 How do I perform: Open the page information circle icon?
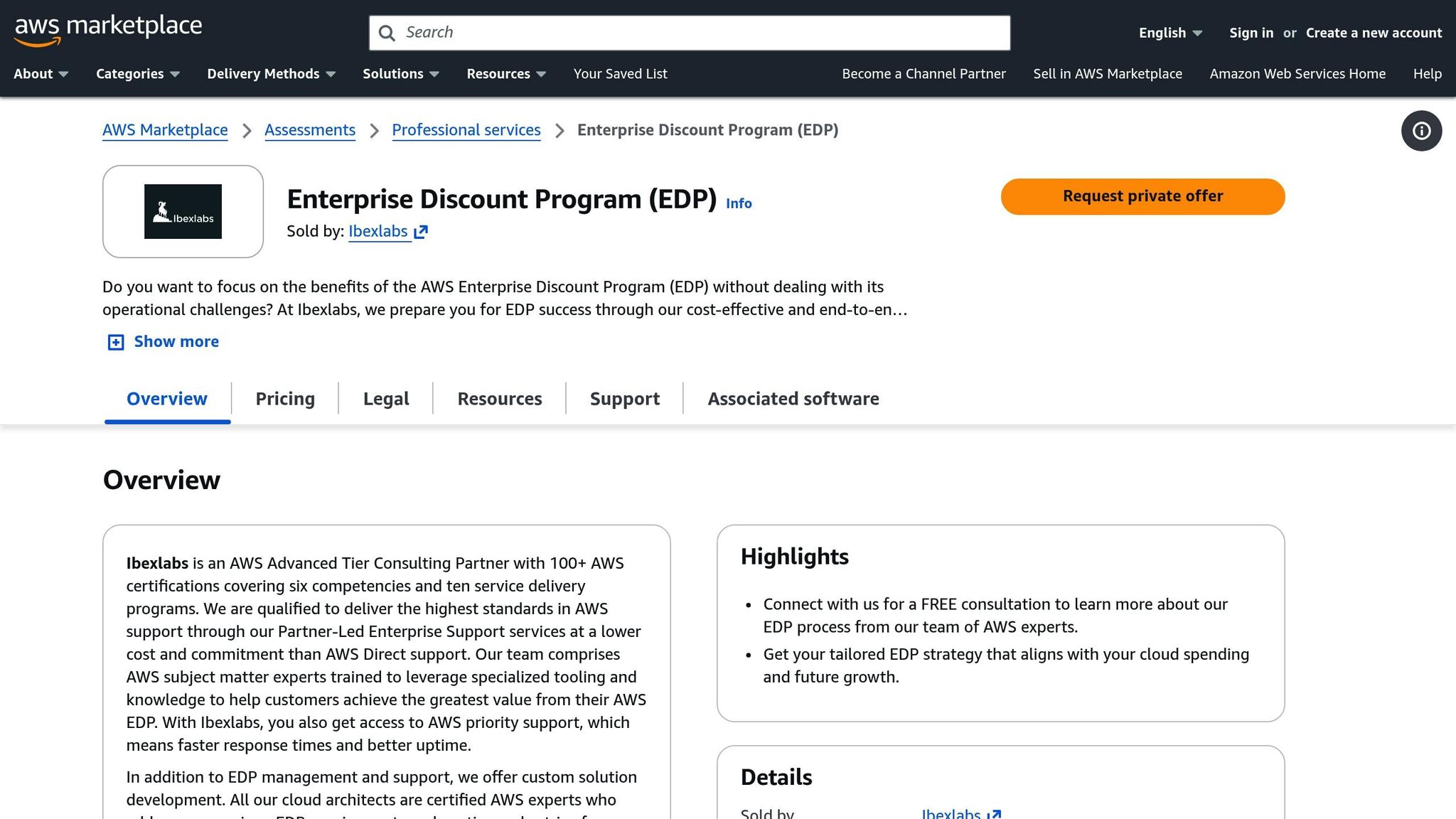1420,131
